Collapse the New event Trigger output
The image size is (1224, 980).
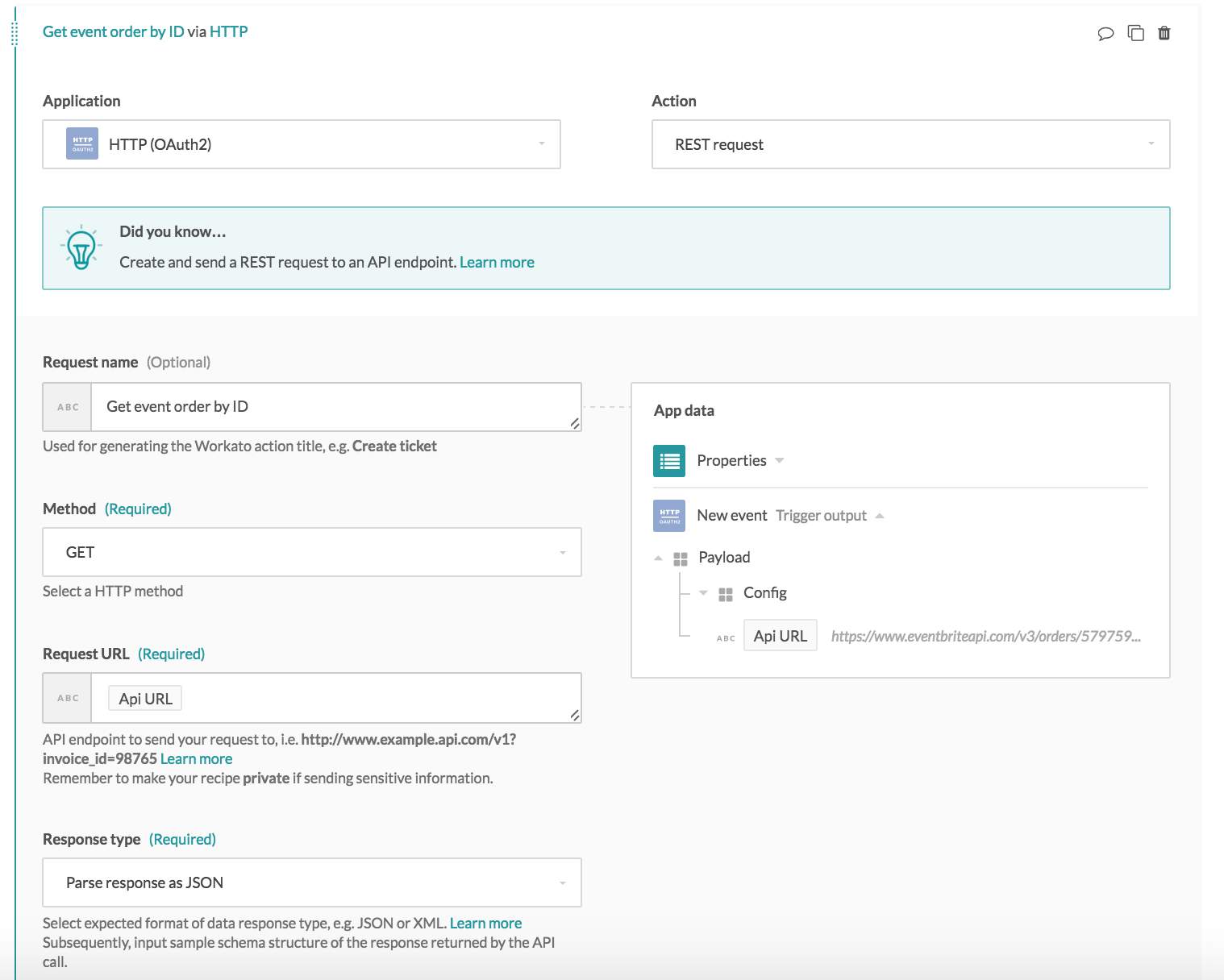pos(880,516)
